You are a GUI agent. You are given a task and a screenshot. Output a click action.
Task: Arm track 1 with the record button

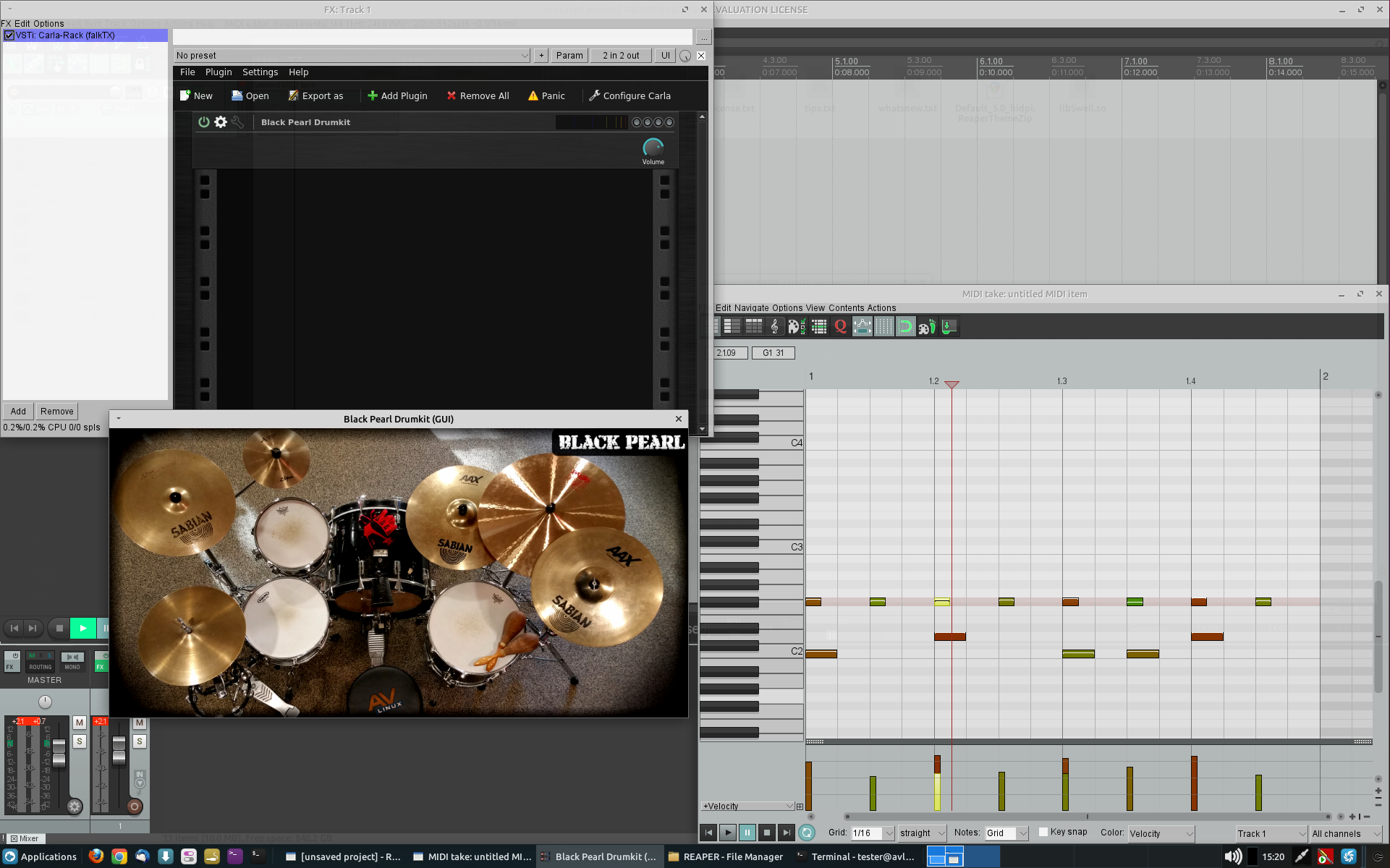(134, 807)
